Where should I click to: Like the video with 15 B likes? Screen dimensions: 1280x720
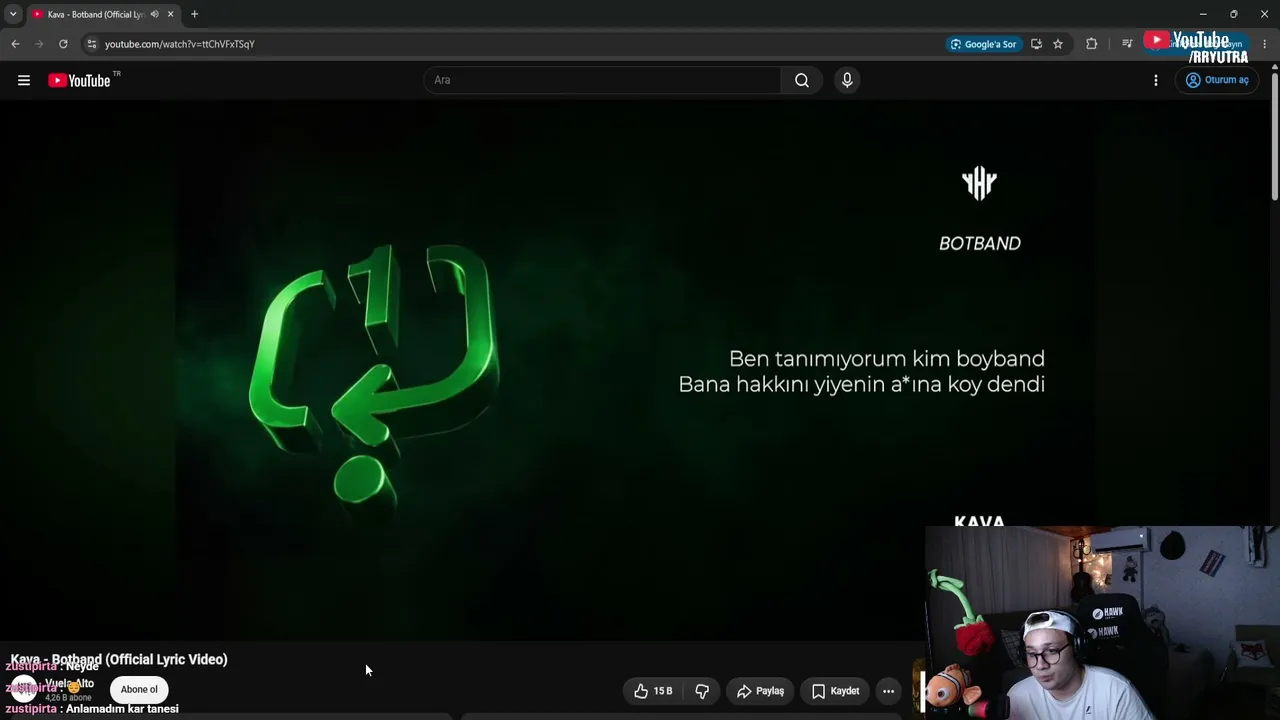(x=653, y=691)
